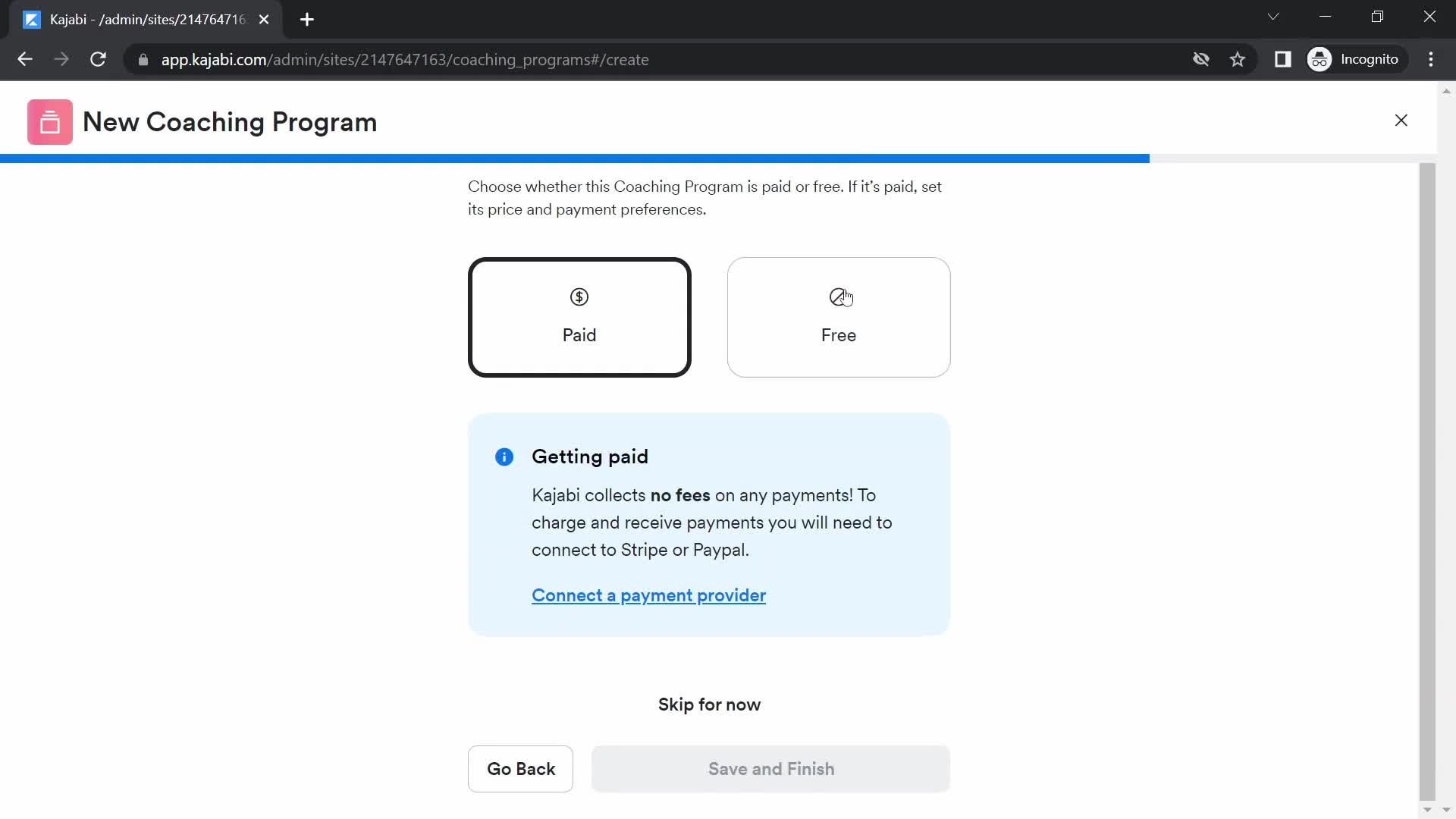Click the Getting paid info icon

coord(504,457)
